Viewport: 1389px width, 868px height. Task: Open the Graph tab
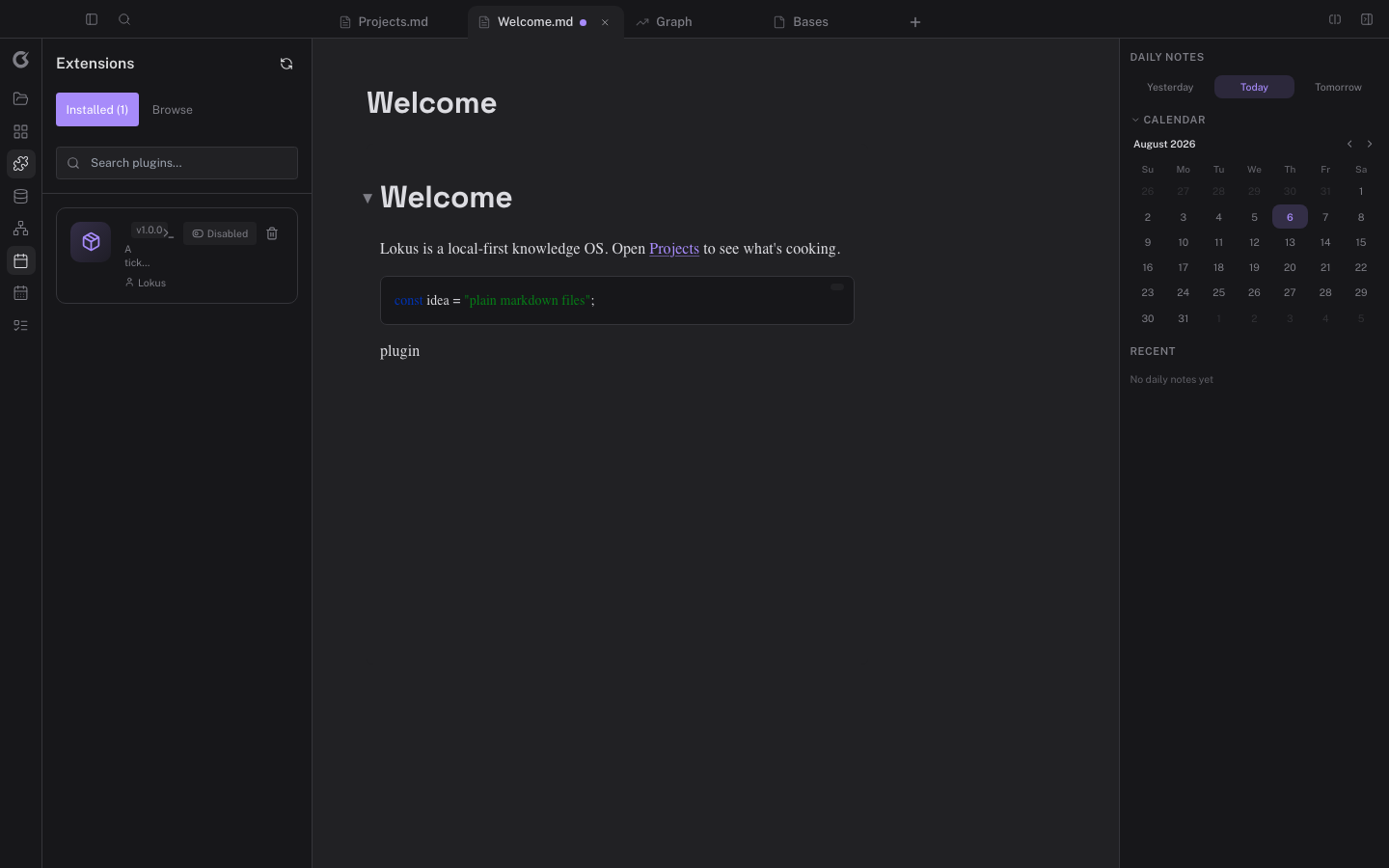pyautogui.click(x=674, y=21)
